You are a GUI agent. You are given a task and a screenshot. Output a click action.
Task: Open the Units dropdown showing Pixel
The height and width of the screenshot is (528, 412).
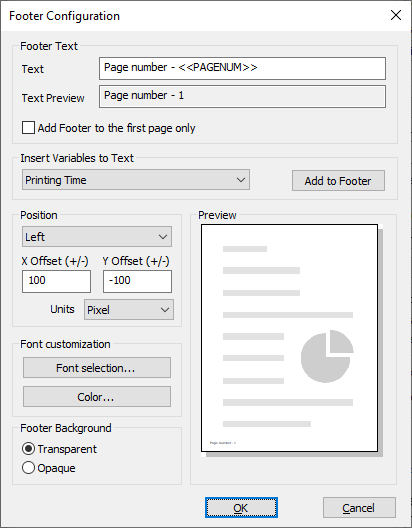coord(129,309)
